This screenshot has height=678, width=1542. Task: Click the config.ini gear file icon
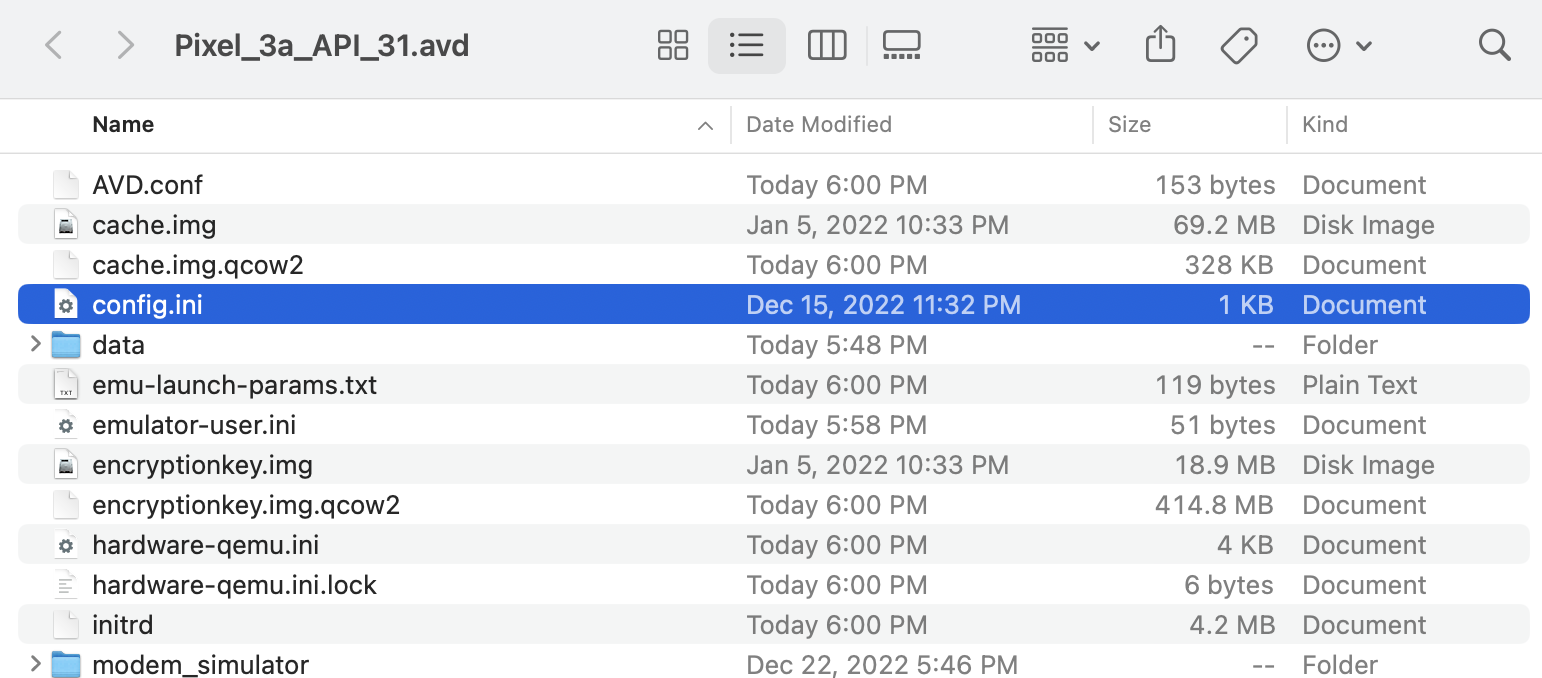tap(66, 305)
